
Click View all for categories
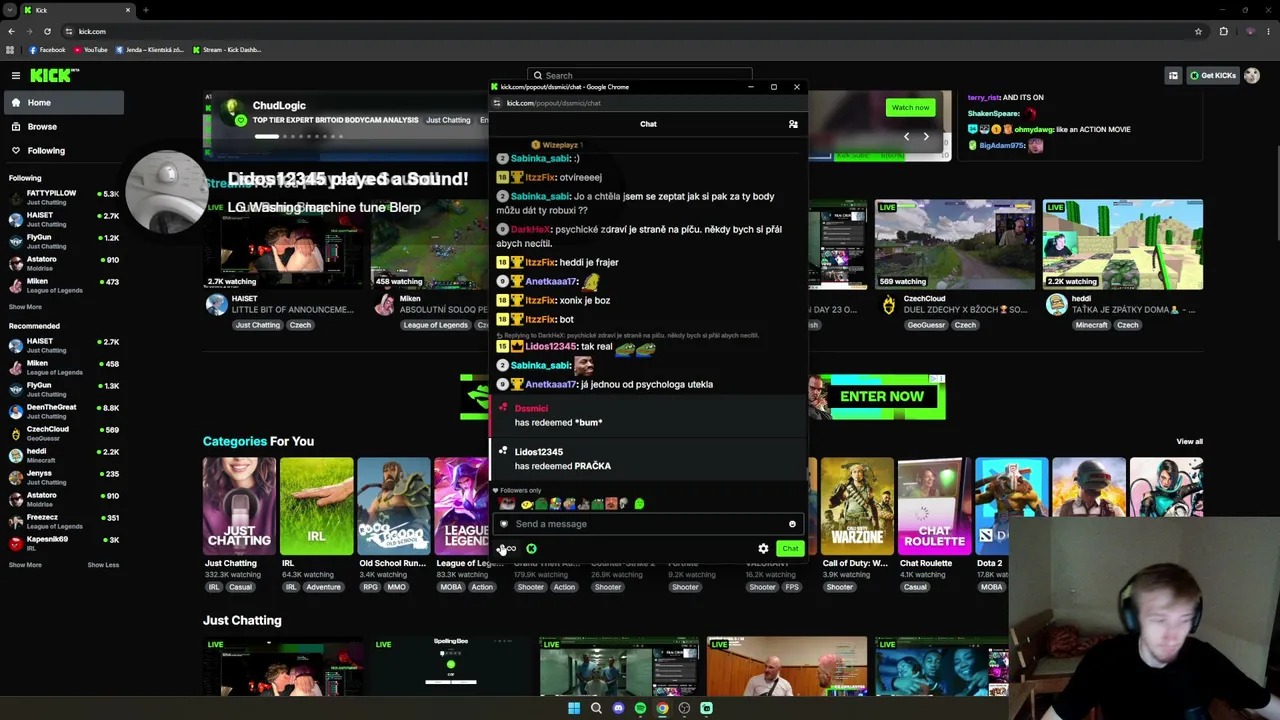[x=1189, y=441]
